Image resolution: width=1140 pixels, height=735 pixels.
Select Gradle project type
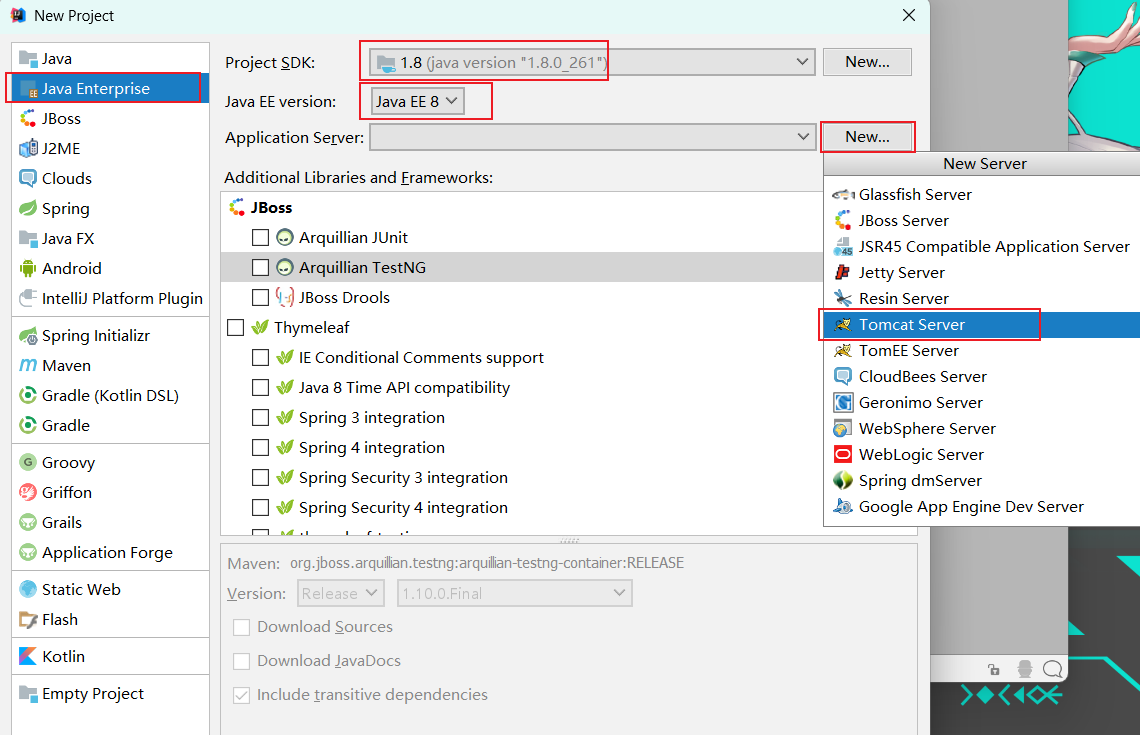click(111, 425)
